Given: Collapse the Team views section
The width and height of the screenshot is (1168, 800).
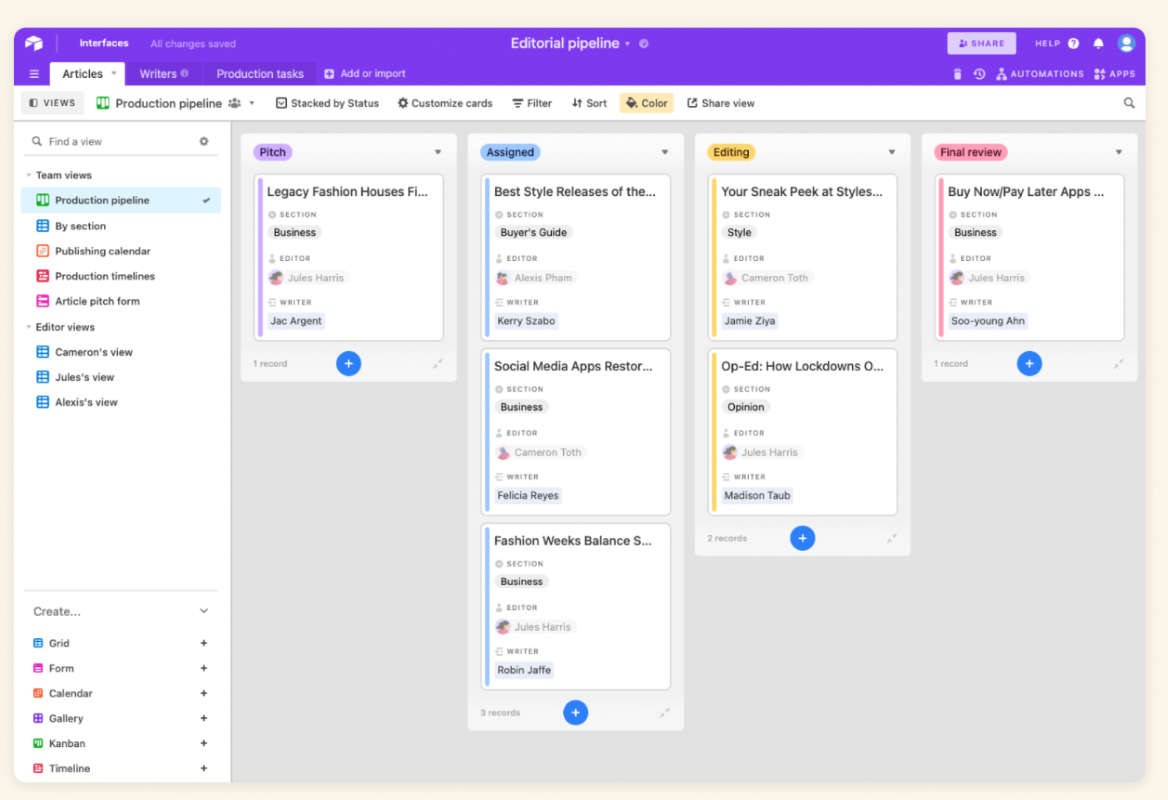Looking at the screenshot, I should click(28, 175).
